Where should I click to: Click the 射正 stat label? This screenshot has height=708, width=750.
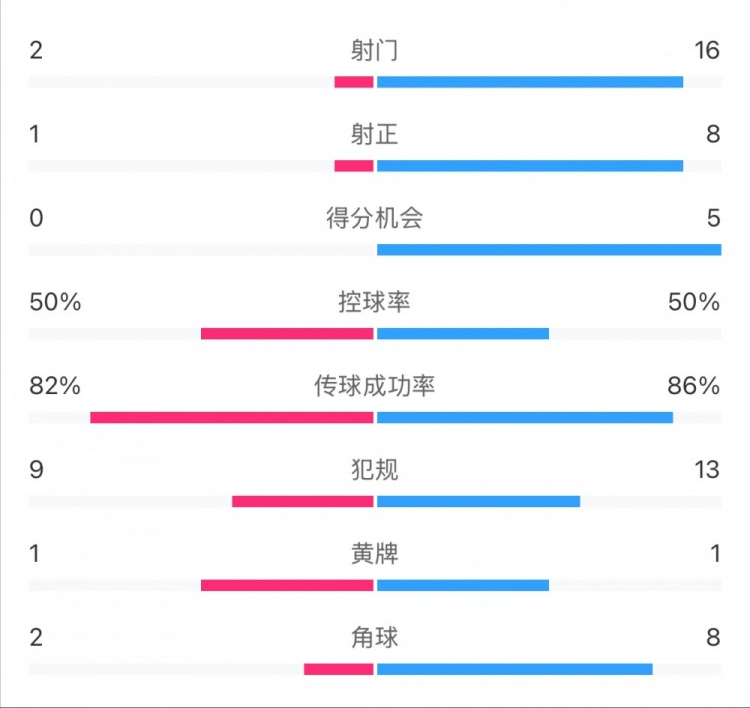(374, 134)
